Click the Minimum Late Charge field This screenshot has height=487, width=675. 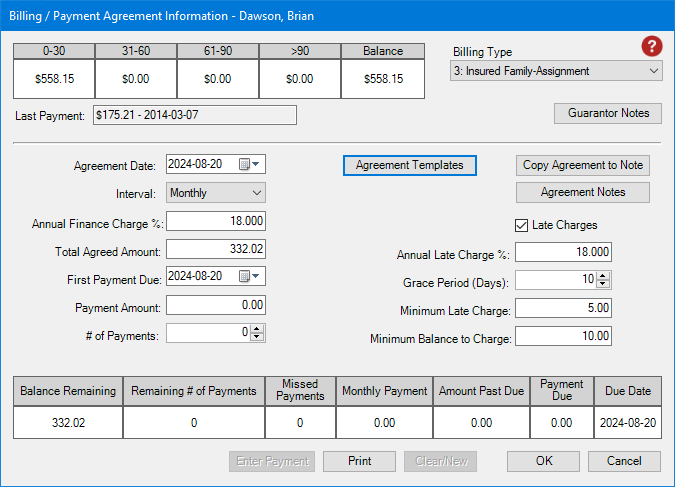click(x=563, y=309)
